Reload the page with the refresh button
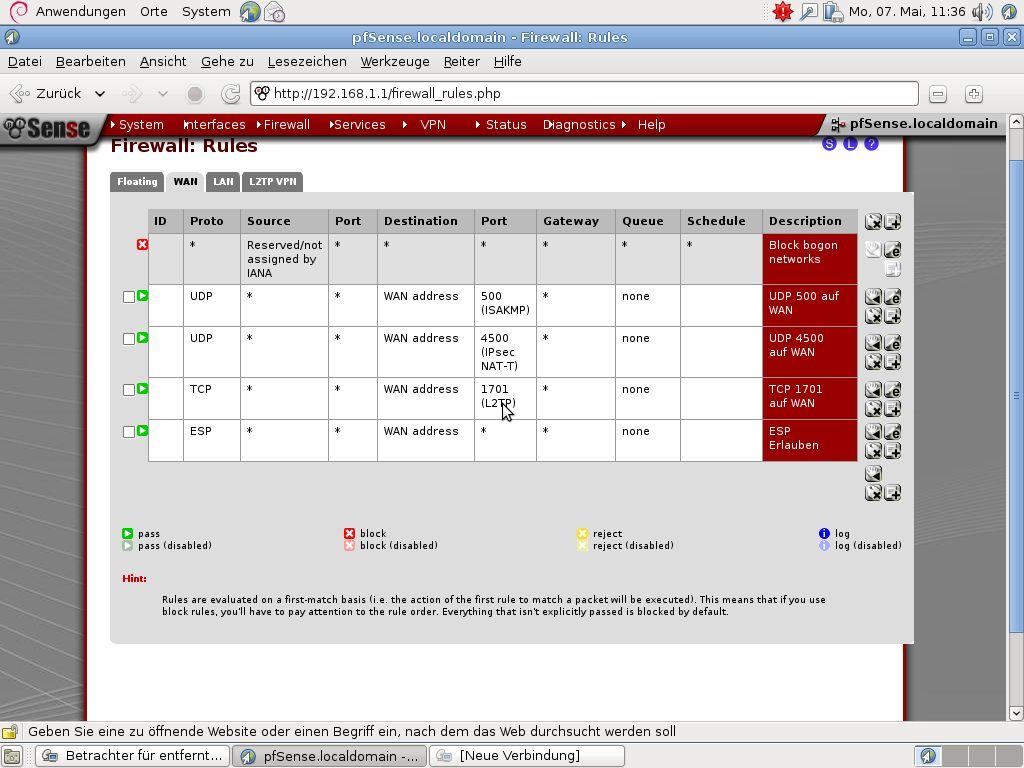 (231, 94)
